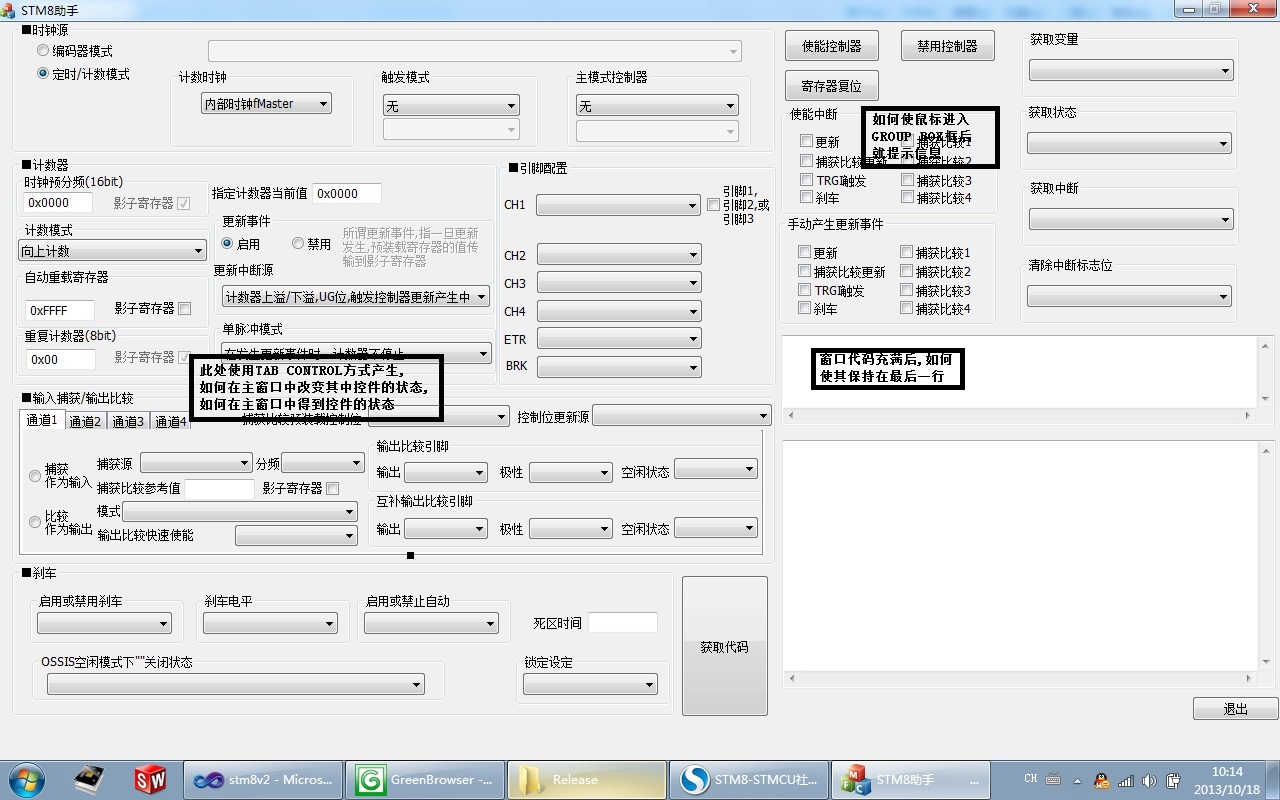Select 编码器模式 radio button
The height and width of the screenshot is (800, 1280).
[43, 50]
